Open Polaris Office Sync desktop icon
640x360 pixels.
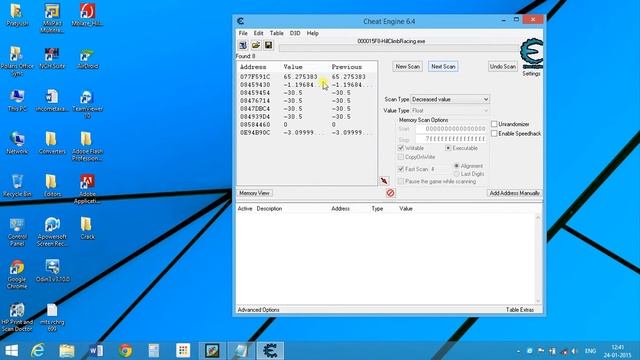click(17, 61)
